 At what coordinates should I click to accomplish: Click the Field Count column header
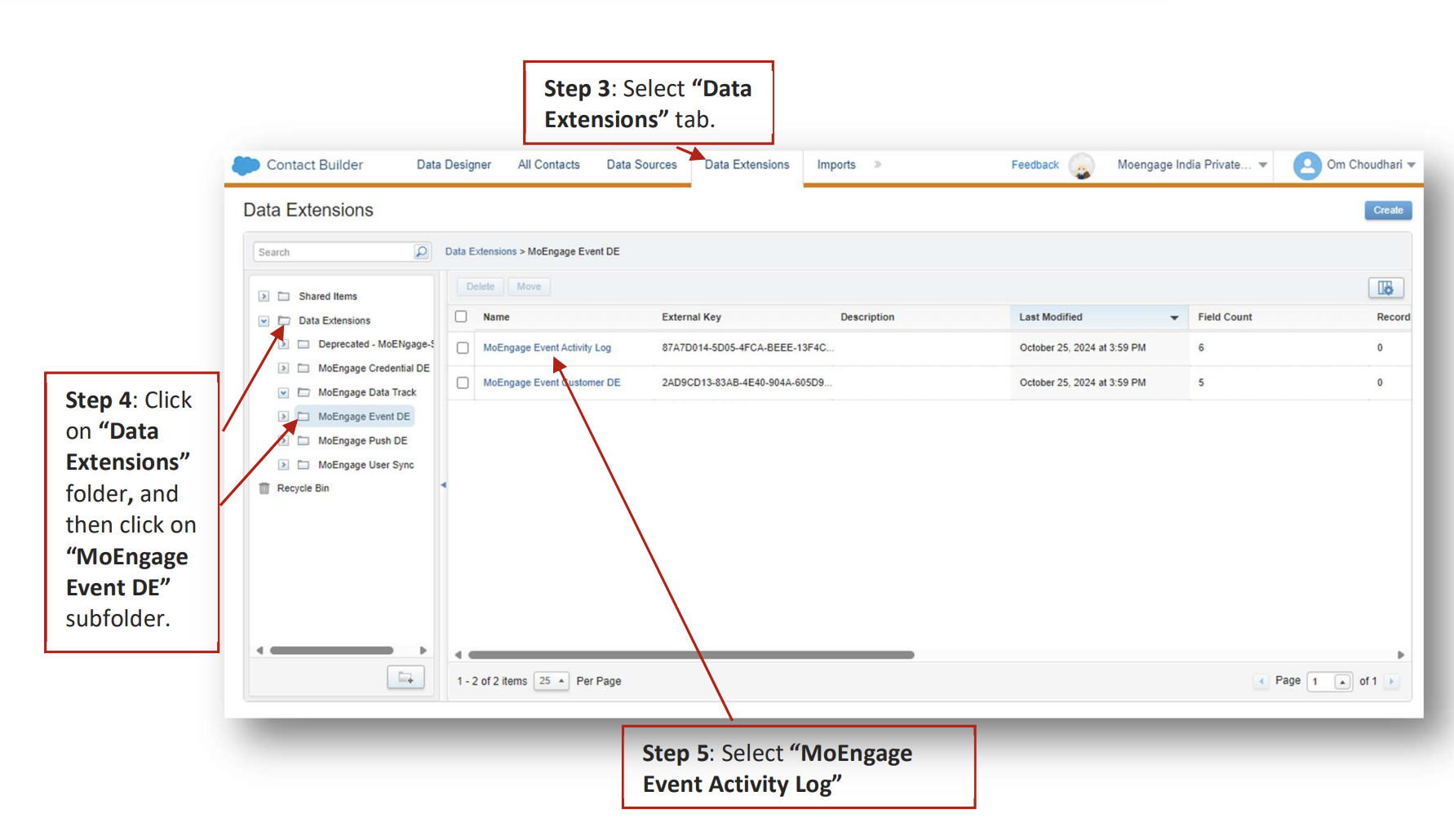[x=1225, y=317]
